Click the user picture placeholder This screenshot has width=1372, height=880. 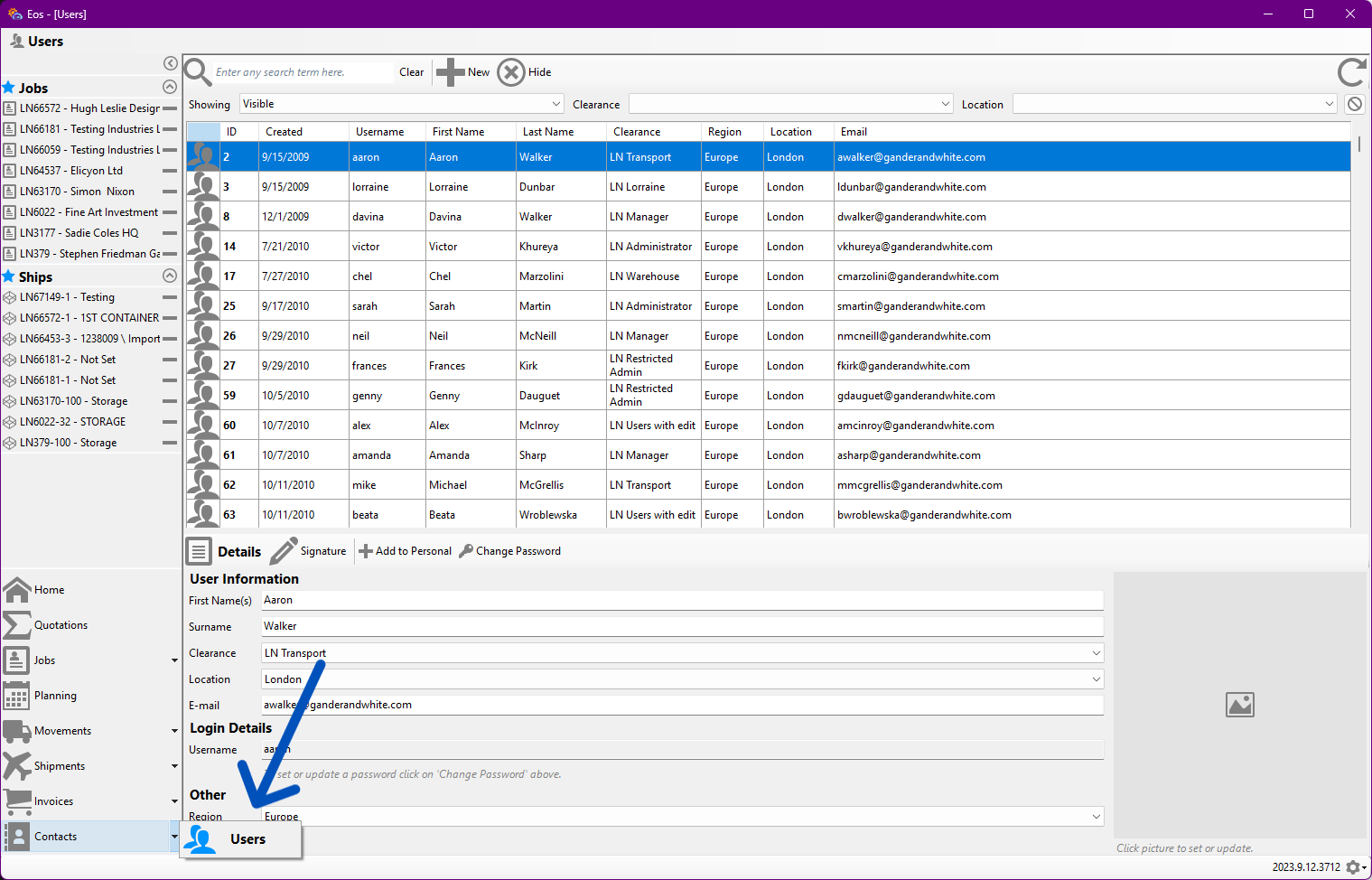(1239, 705)
